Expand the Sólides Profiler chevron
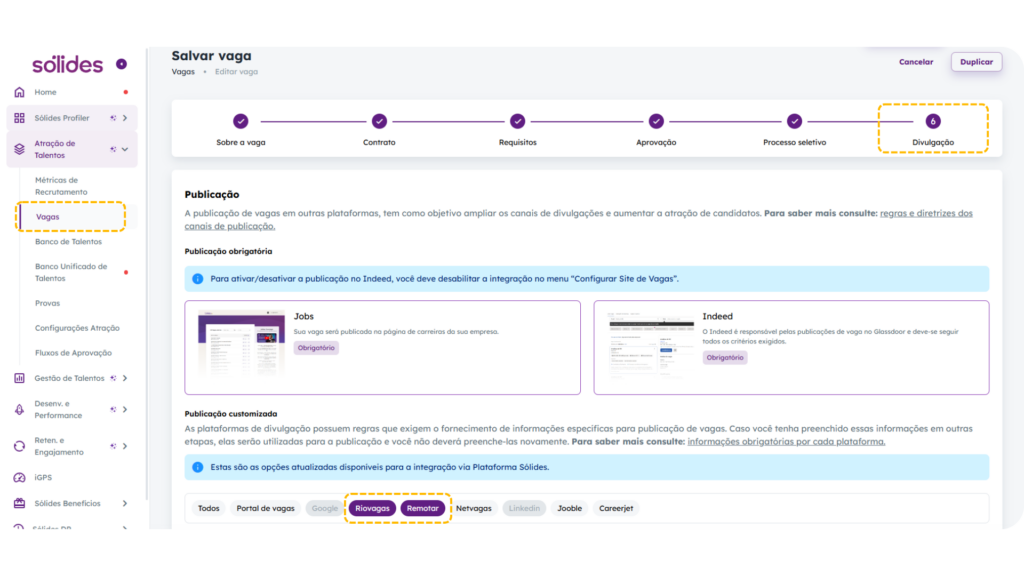 (x=125, y=118)
